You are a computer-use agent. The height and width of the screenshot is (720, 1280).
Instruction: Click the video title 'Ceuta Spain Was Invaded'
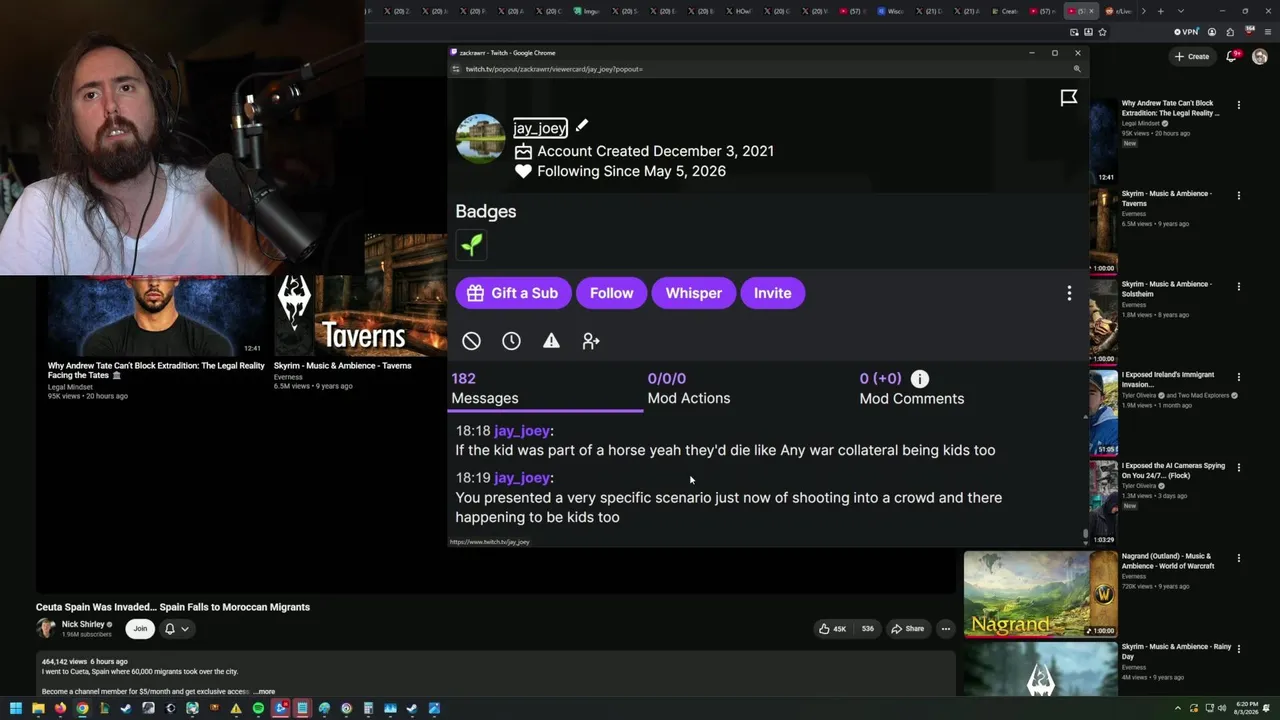click(x=173, y=607)
